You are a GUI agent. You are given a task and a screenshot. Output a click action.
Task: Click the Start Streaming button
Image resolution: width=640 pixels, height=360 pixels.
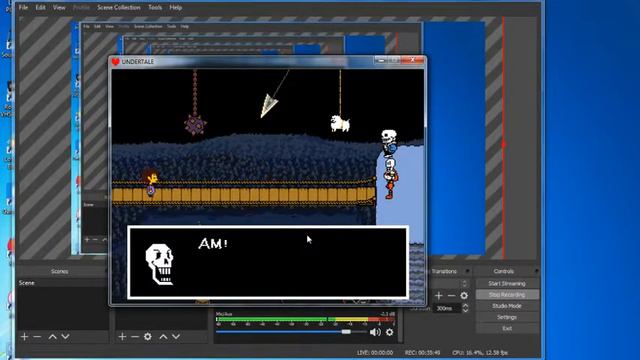click(x=507, y=283)
